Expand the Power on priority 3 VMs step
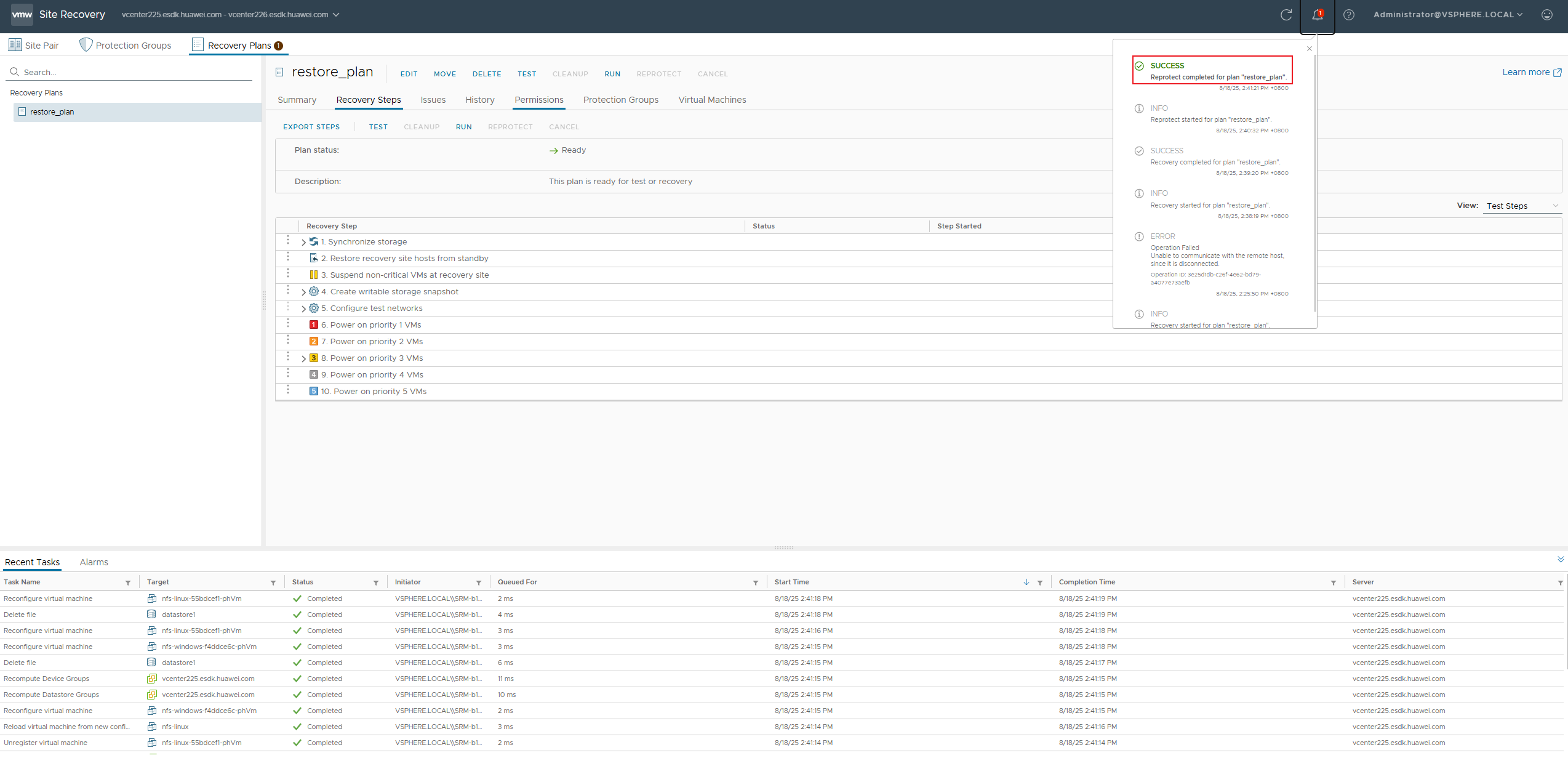1568x758 pixels. pos(303,359)
